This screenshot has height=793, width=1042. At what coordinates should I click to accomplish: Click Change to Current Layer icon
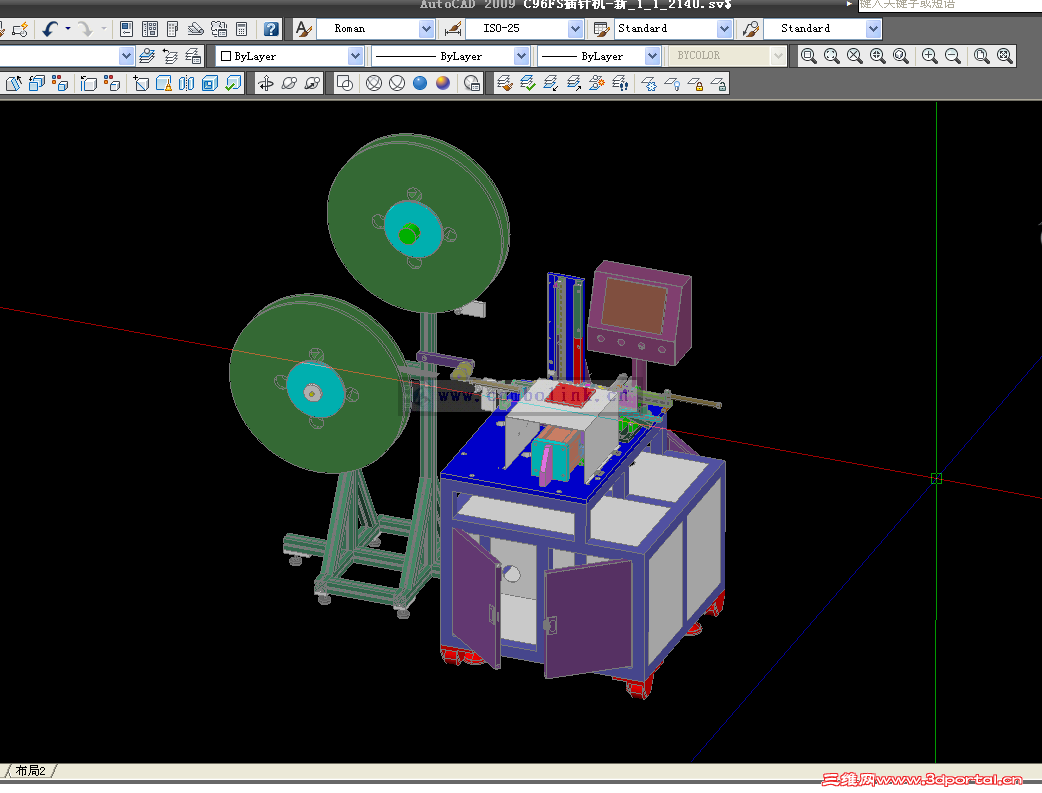pyautogui.click(x=528, y=83)
